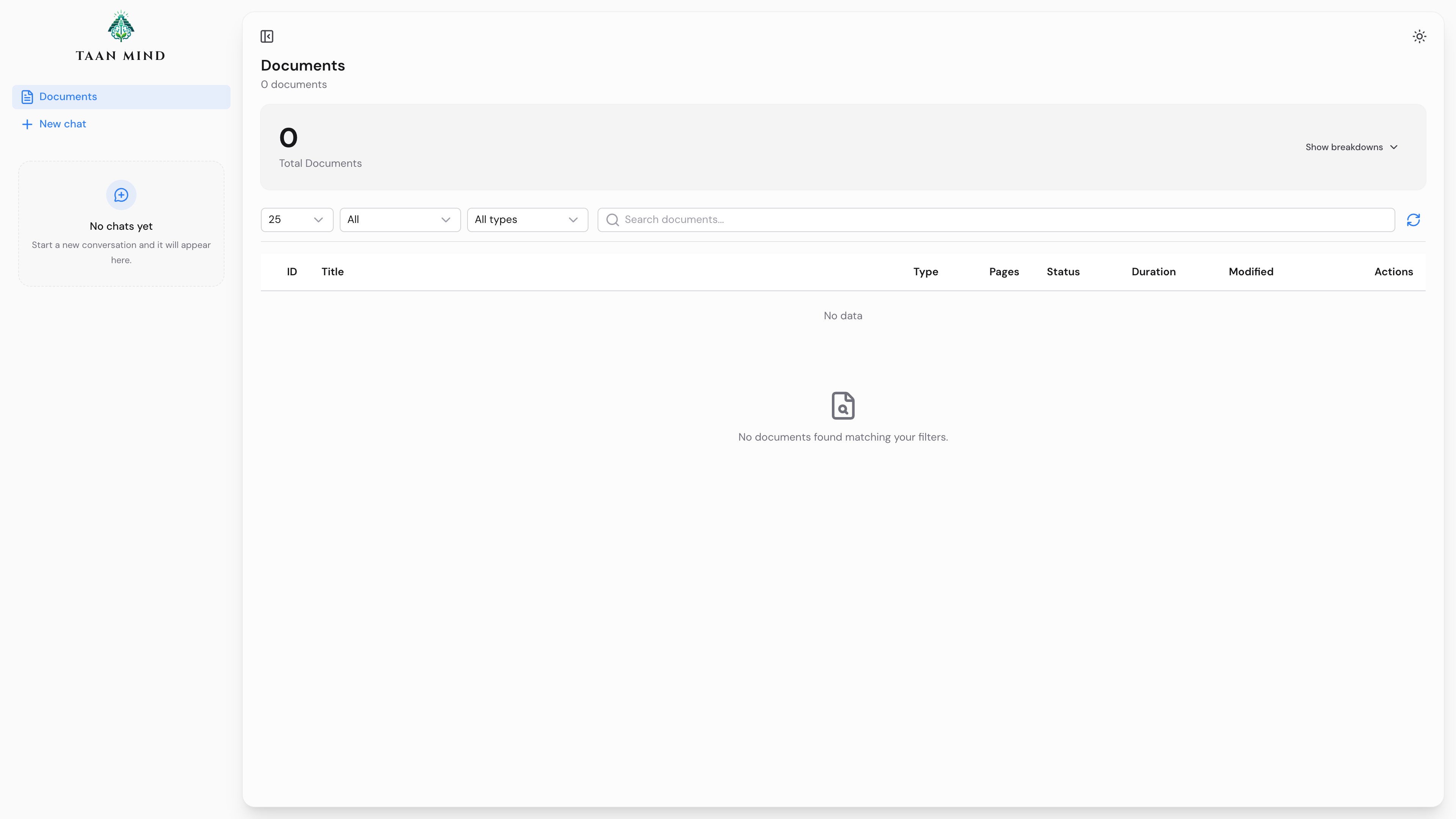Sort by the Title column header
The width and height of the screenshot is (1456, 819).
pyautogui.click(x=333, y=272)
